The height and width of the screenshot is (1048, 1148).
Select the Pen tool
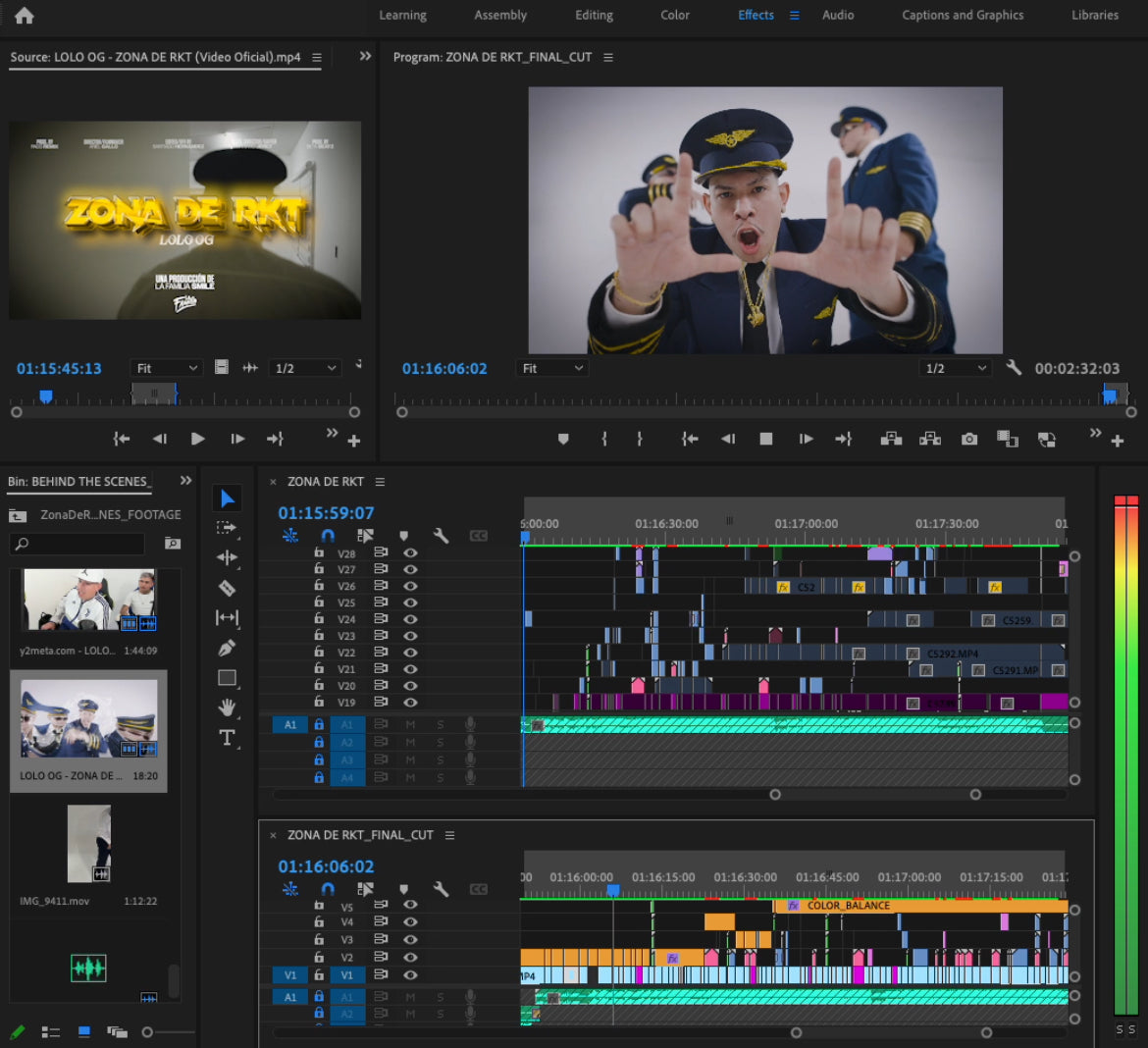pos(227,648)
